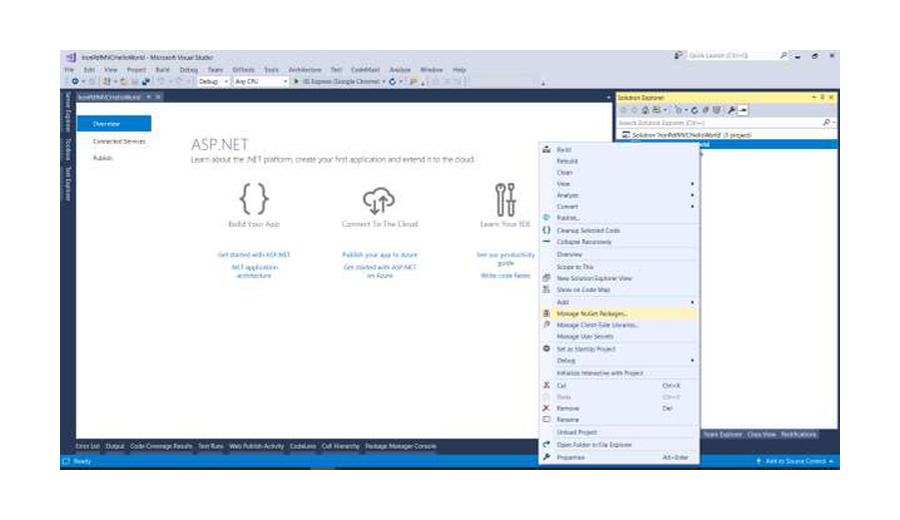900x520 pixels.
Task: Click the Set as StartUp Project gear icon
Action: click(x=546, y=348)
